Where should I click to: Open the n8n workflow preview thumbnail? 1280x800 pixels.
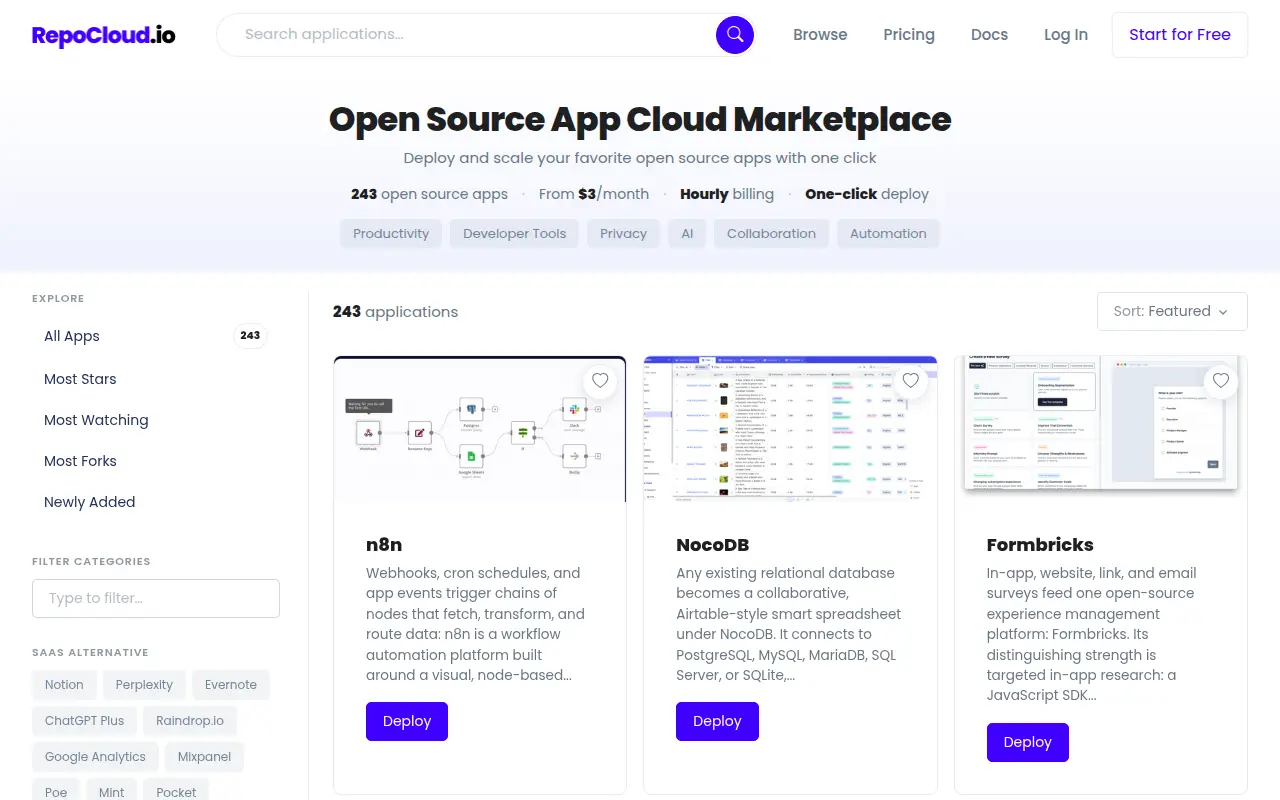click(480, 429)
